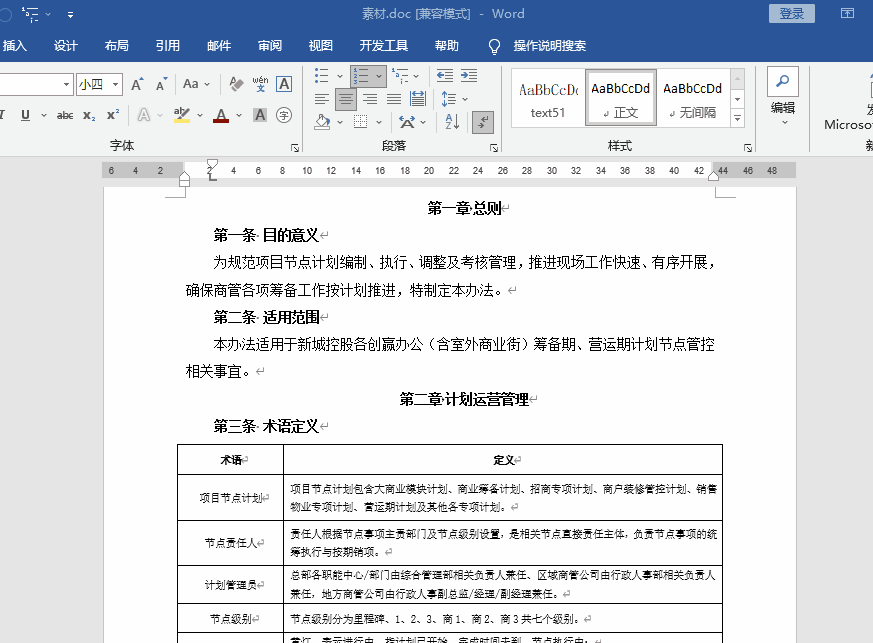873x643 pixels.
Task: Open Asian layout text width icon
Action: tap(407, 122)
